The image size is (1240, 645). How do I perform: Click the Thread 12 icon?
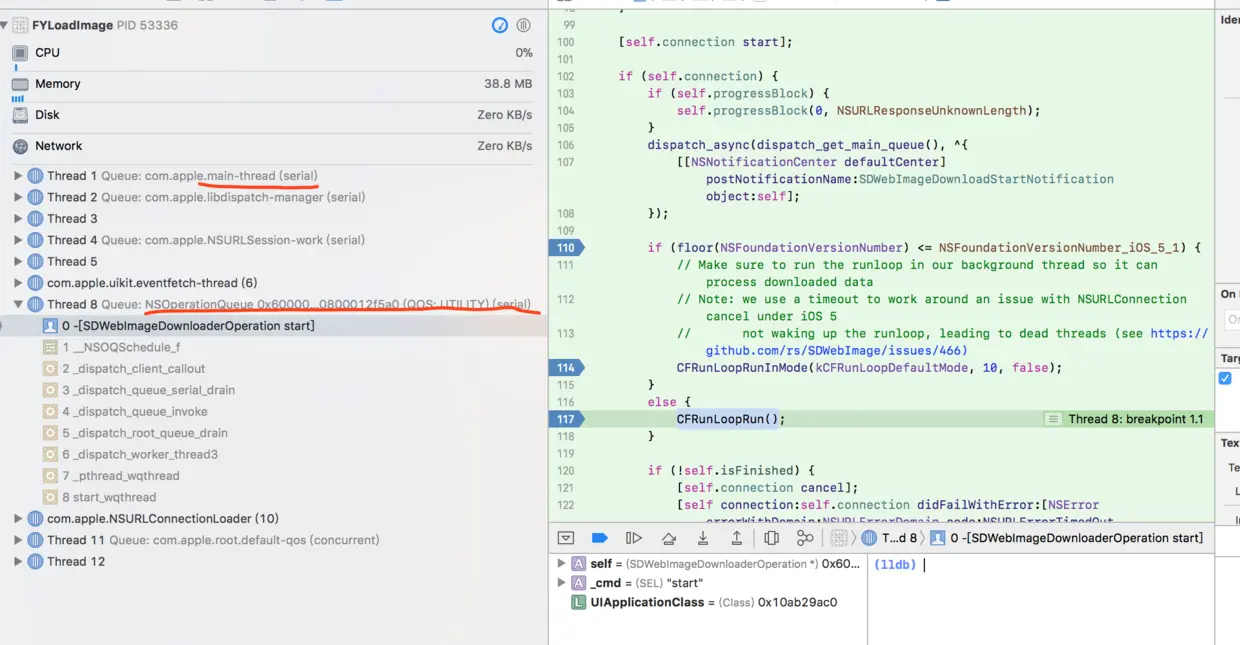[36, 562]
